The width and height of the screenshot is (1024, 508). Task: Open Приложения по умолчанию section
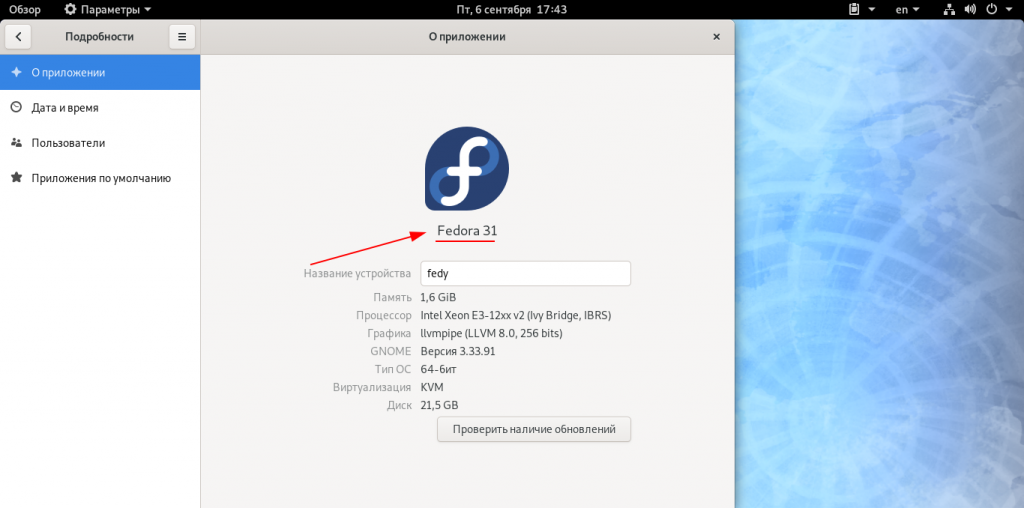[100, 178]
